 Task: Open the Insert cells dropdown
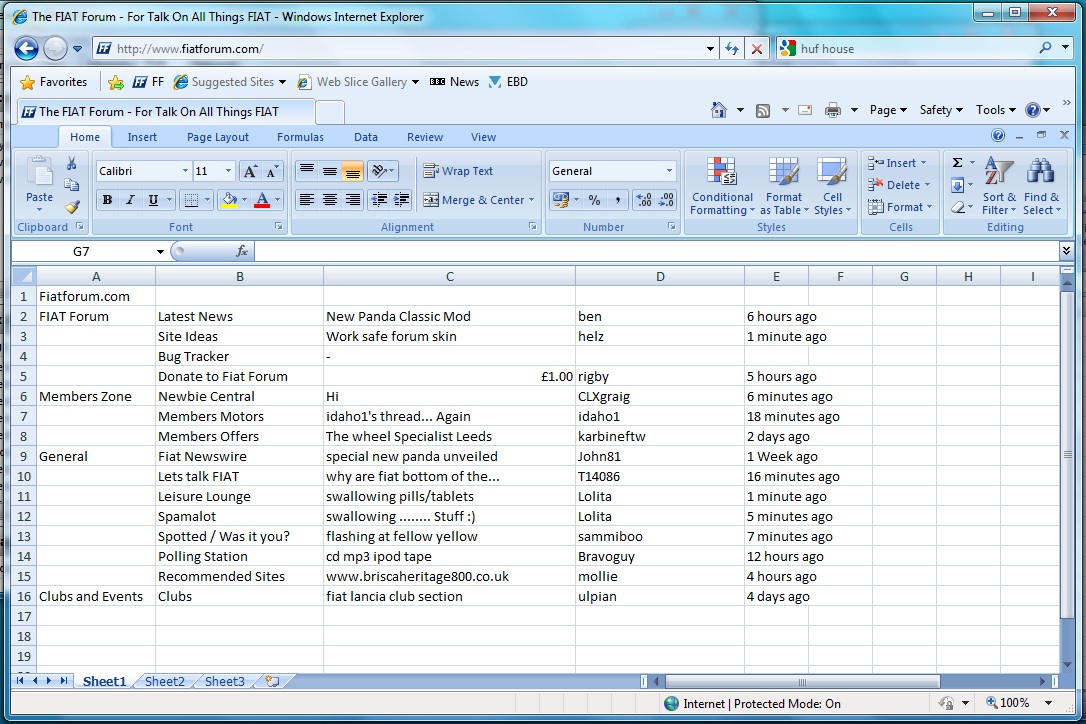898,163
